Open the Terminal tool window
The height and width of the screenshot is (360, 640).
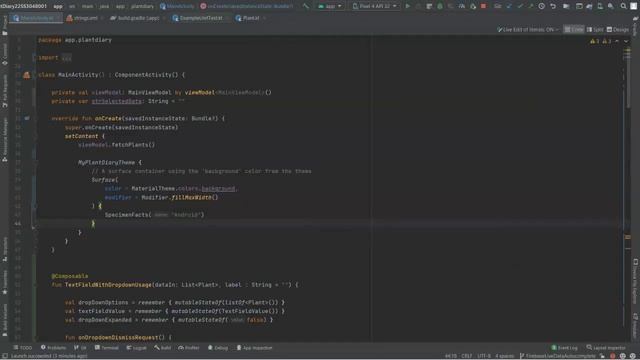click(x=107, y=348)
